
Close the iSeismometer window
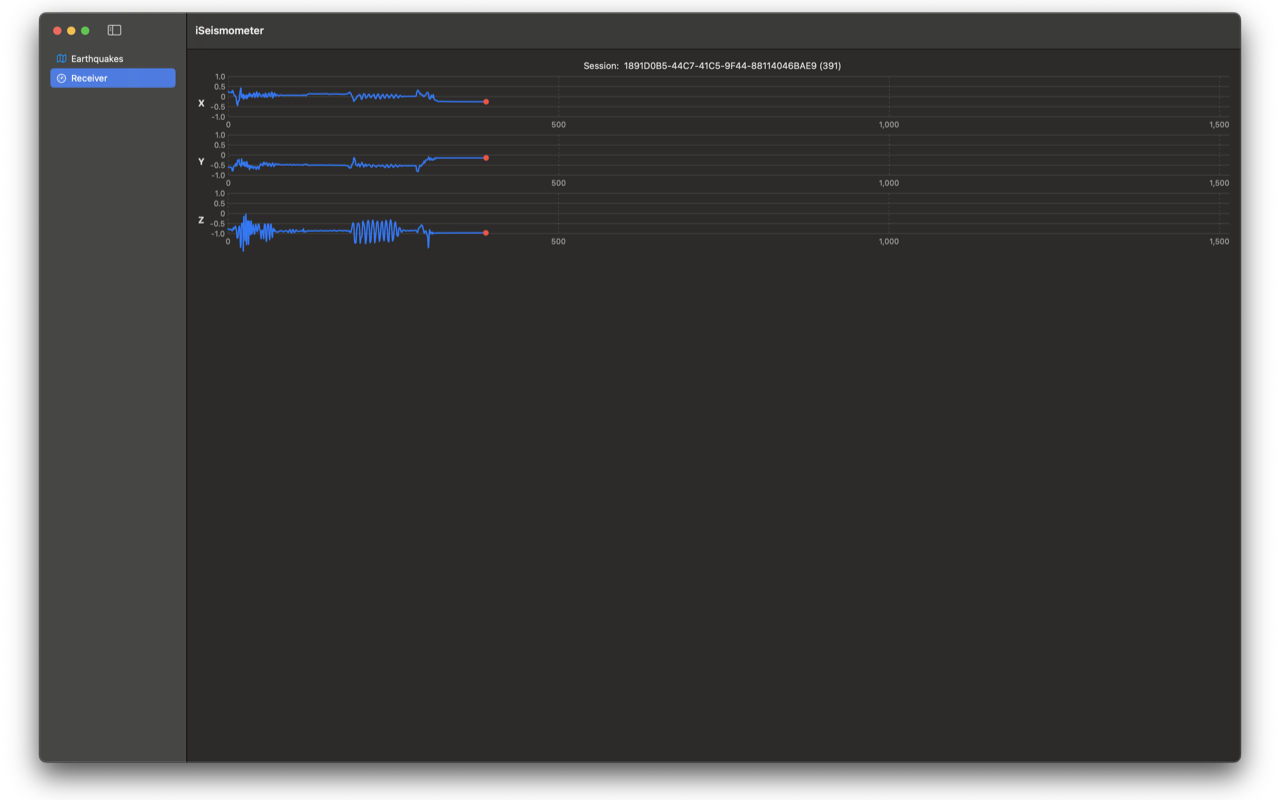pyautogui.click(x=57, y=30)
